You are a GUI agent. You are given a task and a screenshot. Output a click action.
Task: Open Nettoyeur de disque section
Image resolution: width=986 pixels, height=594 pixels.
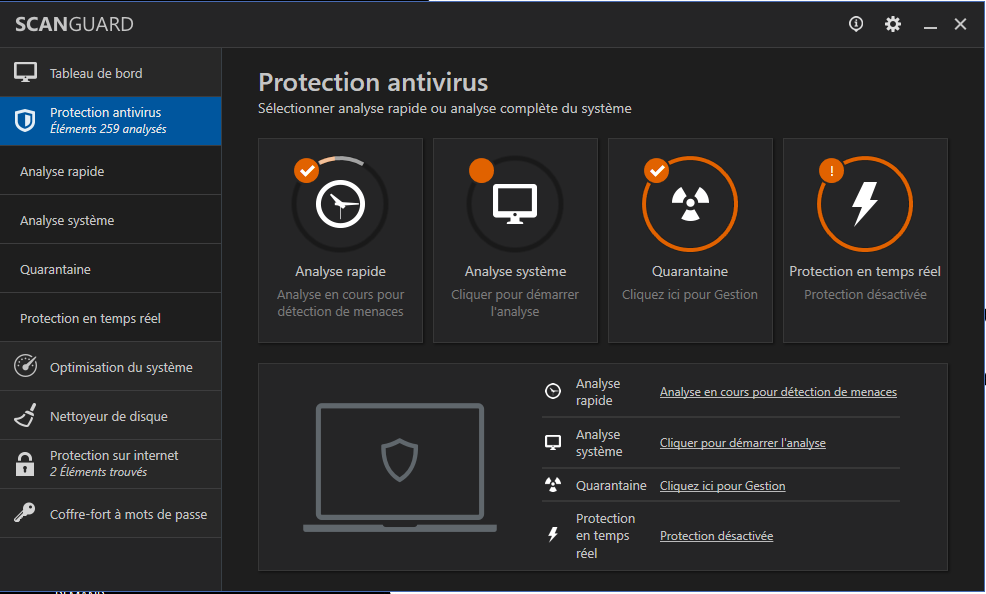111,416
